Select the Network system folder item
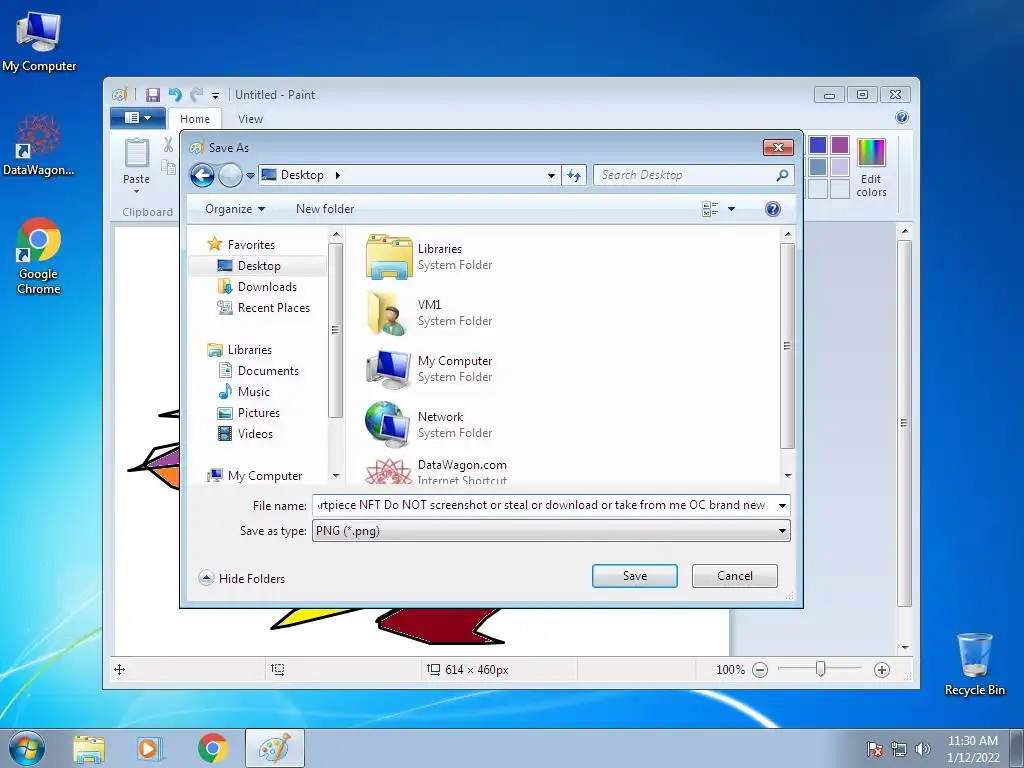The image size is (1024, 768). [429, 424]
